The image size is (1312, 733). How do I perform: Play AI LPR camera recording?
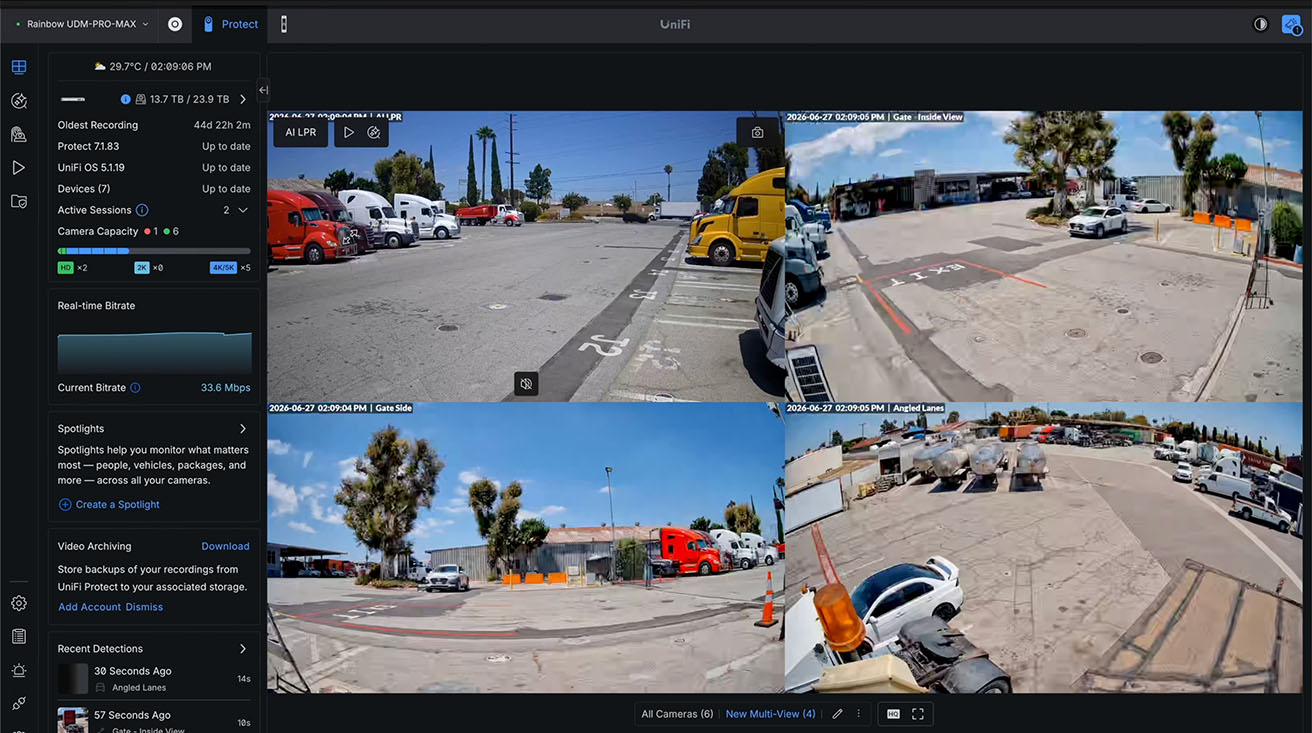pos(349,132)
